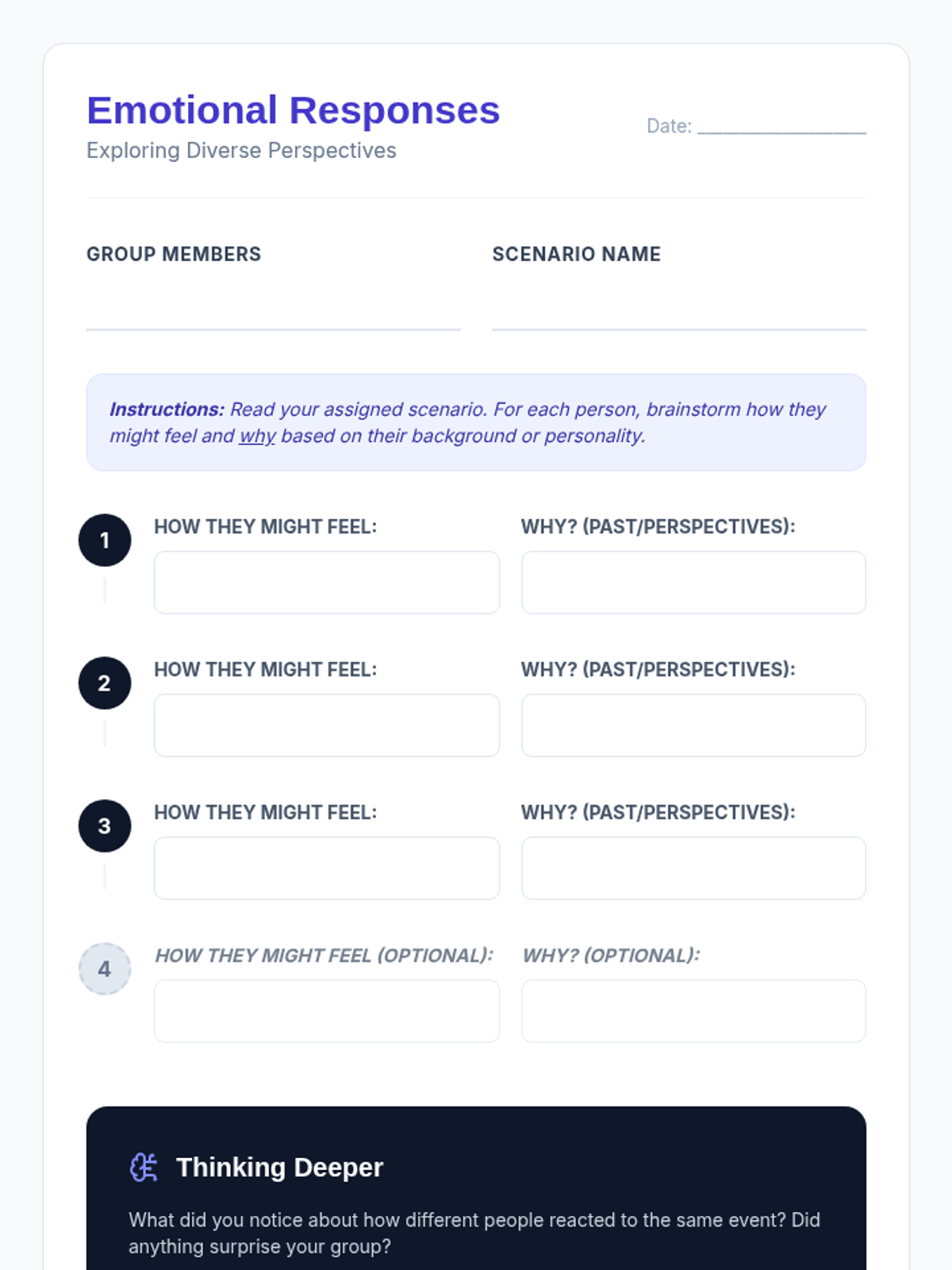Click the Date line field
Screen dimensions: 952x1270
(781, 127)
